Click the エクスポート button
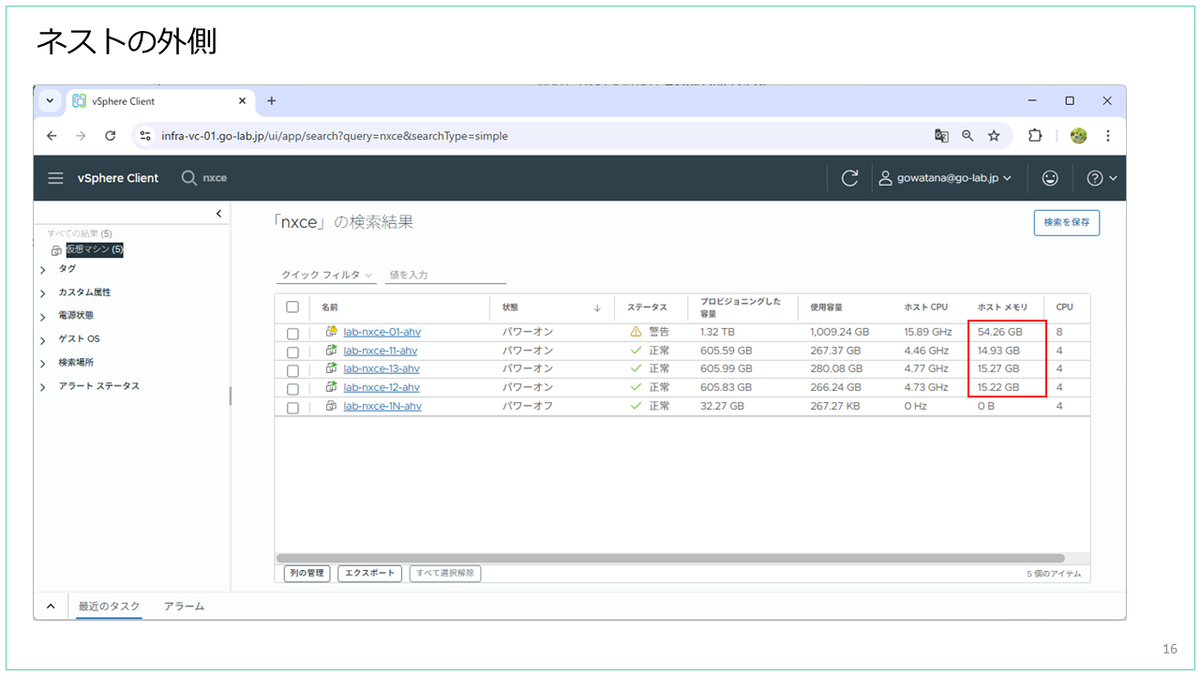Screen dimensions: 1200x675 click(370, 574)
